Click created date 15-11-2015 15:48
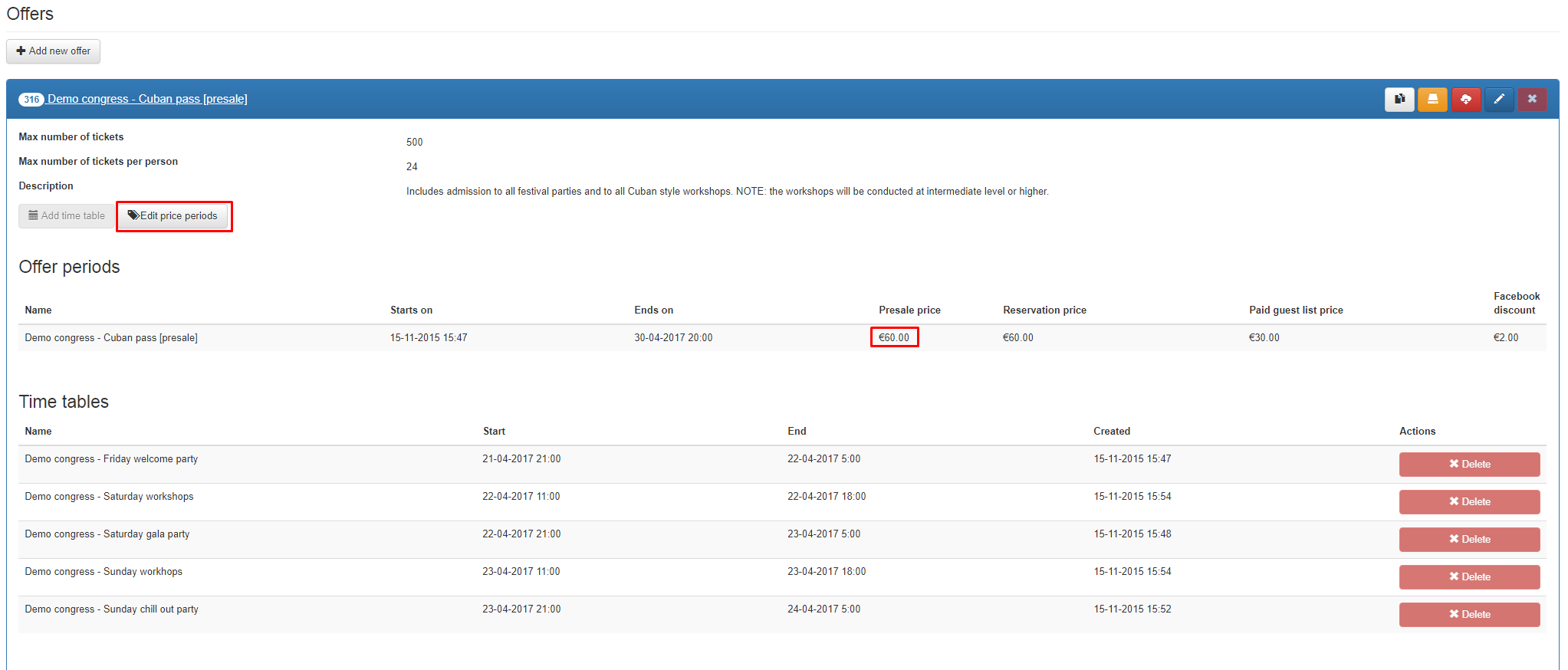 (1132, 534)
